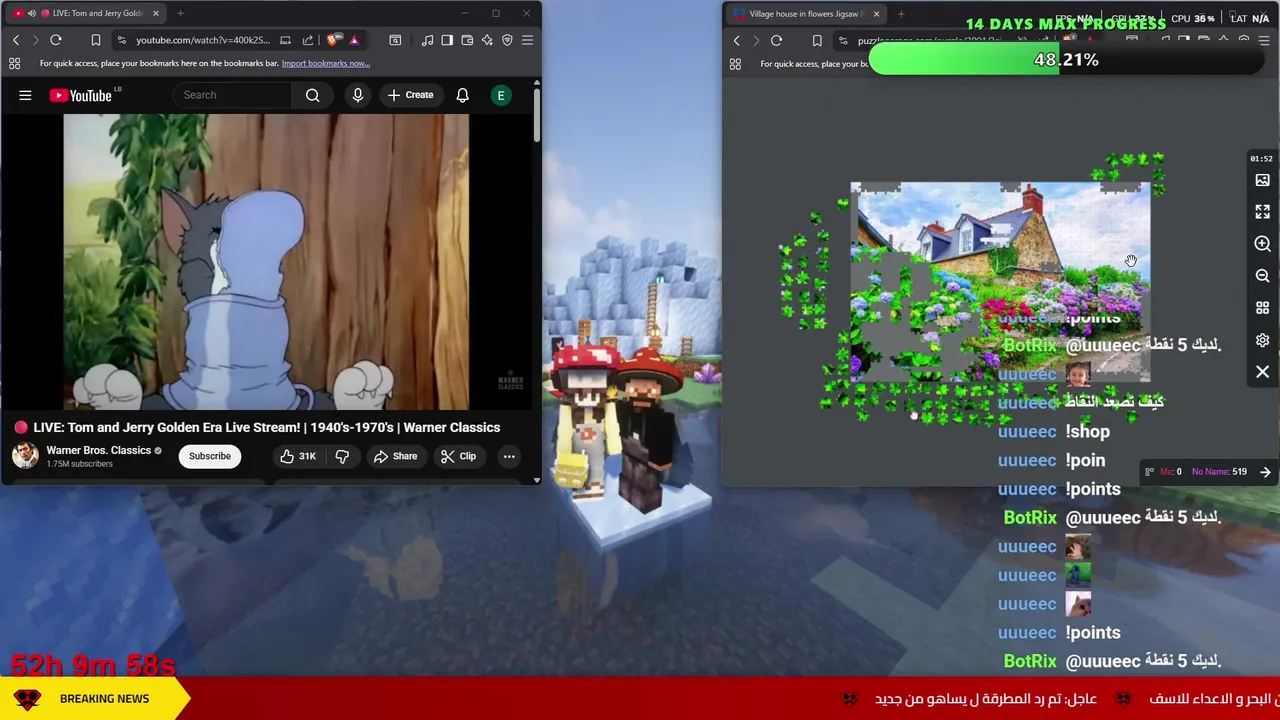Click the YouTube search magnifier button

click(x=313, y=95)
